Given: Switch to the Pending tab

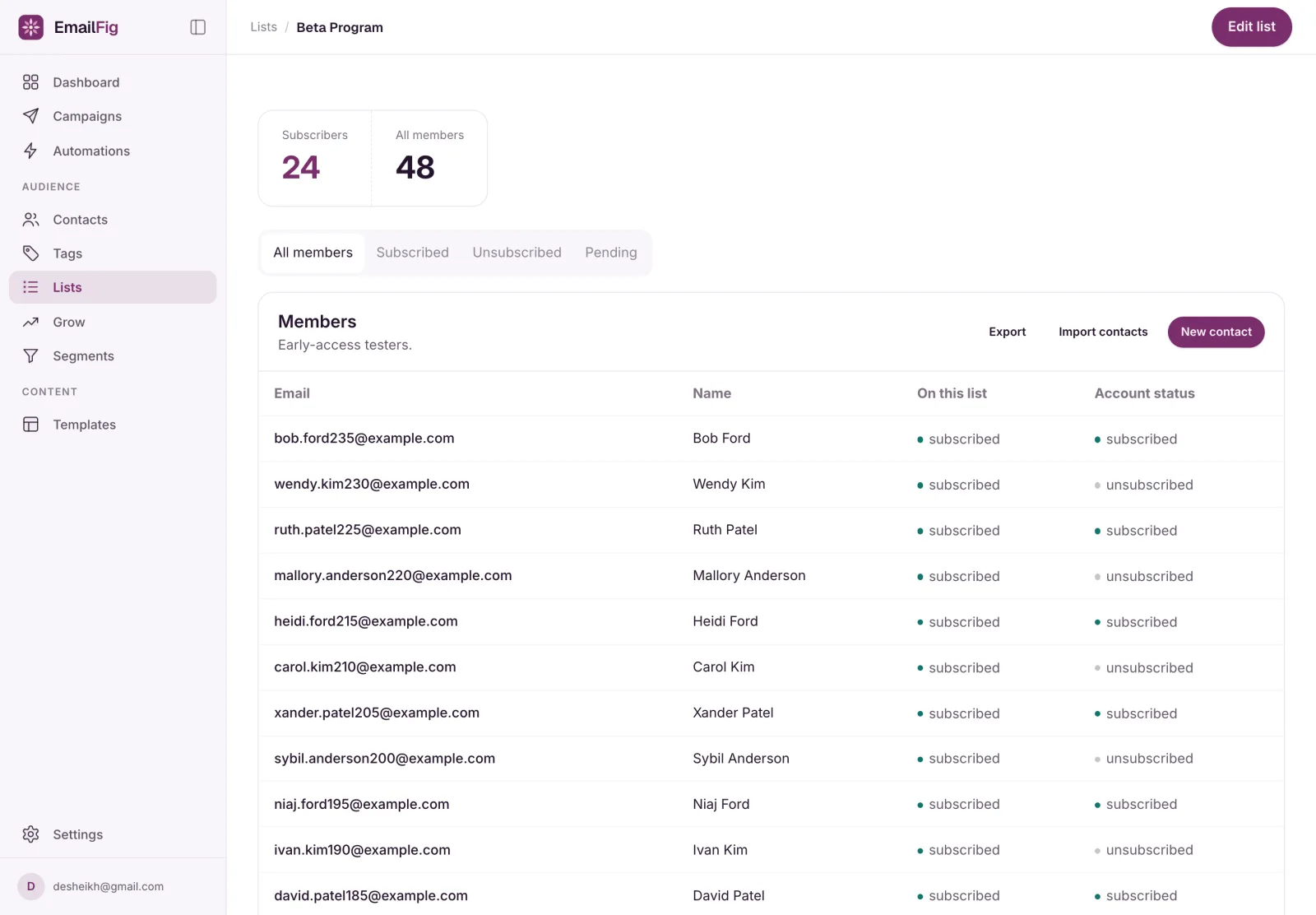Looking at the screenshot, I should click(x=611, y=253).
